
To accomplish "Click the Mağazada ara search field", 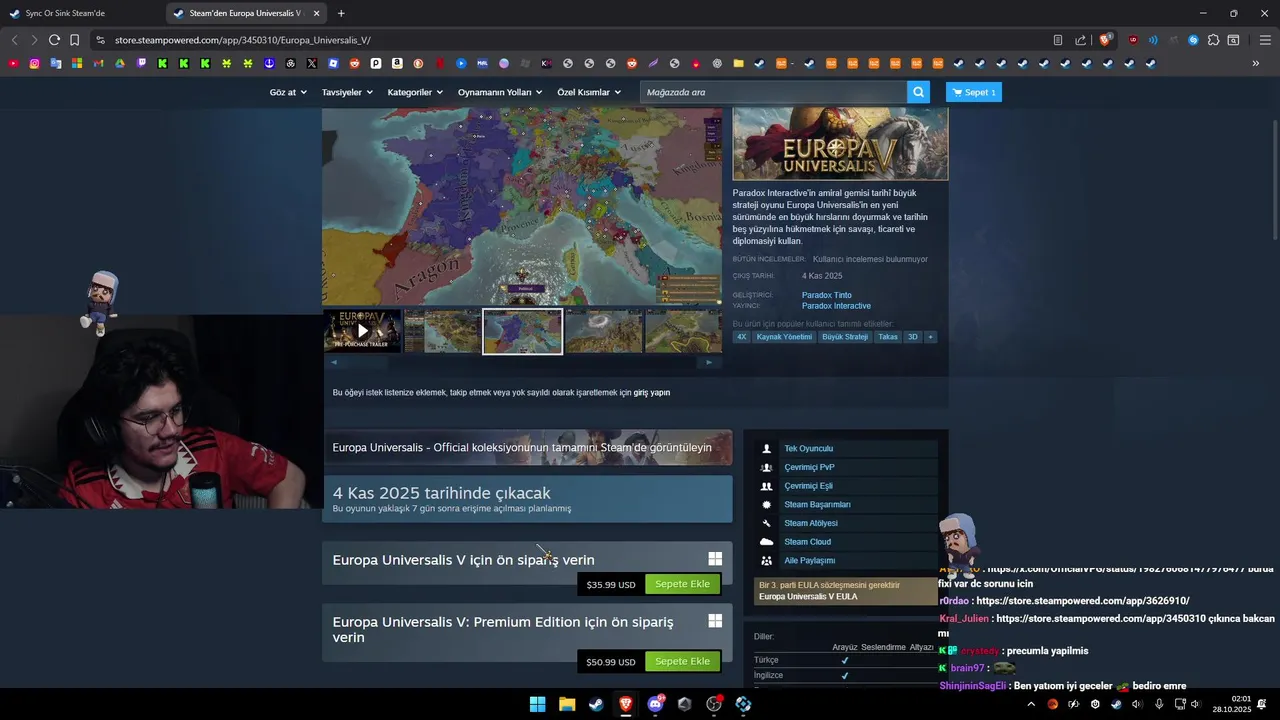I will tap(773, 92).
